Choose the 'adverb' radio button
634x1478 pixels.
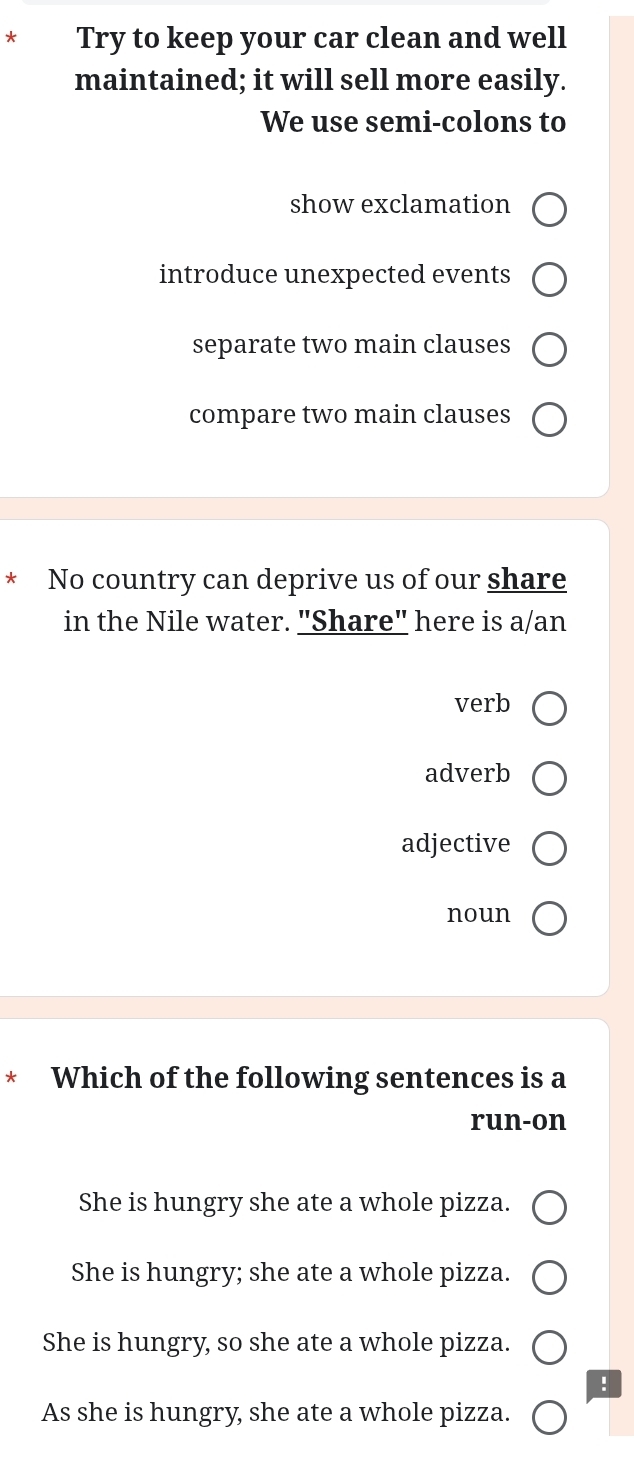tap(548, 779)
